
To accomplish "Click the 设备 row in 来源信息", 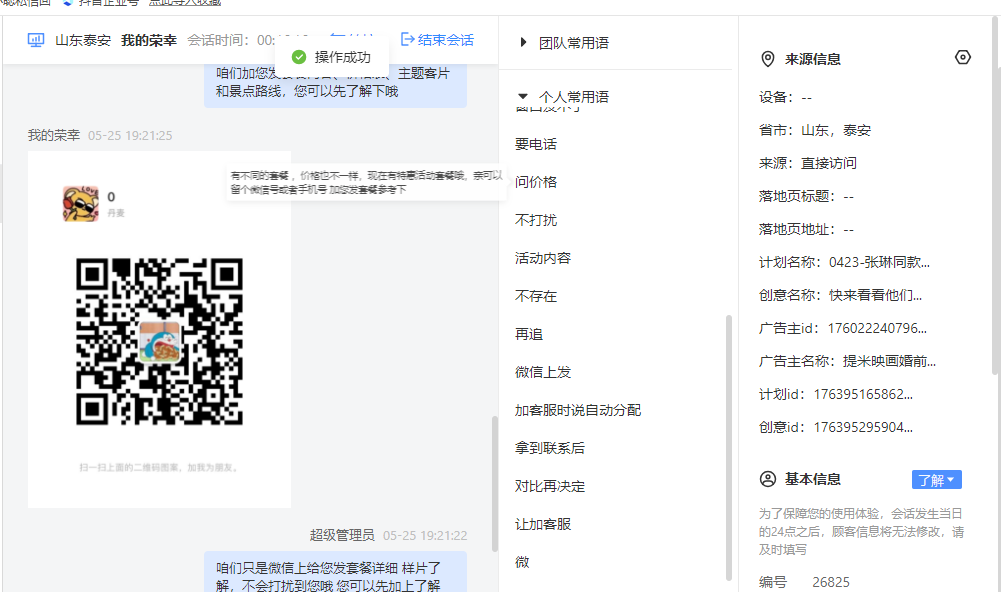I will [785, 98].
